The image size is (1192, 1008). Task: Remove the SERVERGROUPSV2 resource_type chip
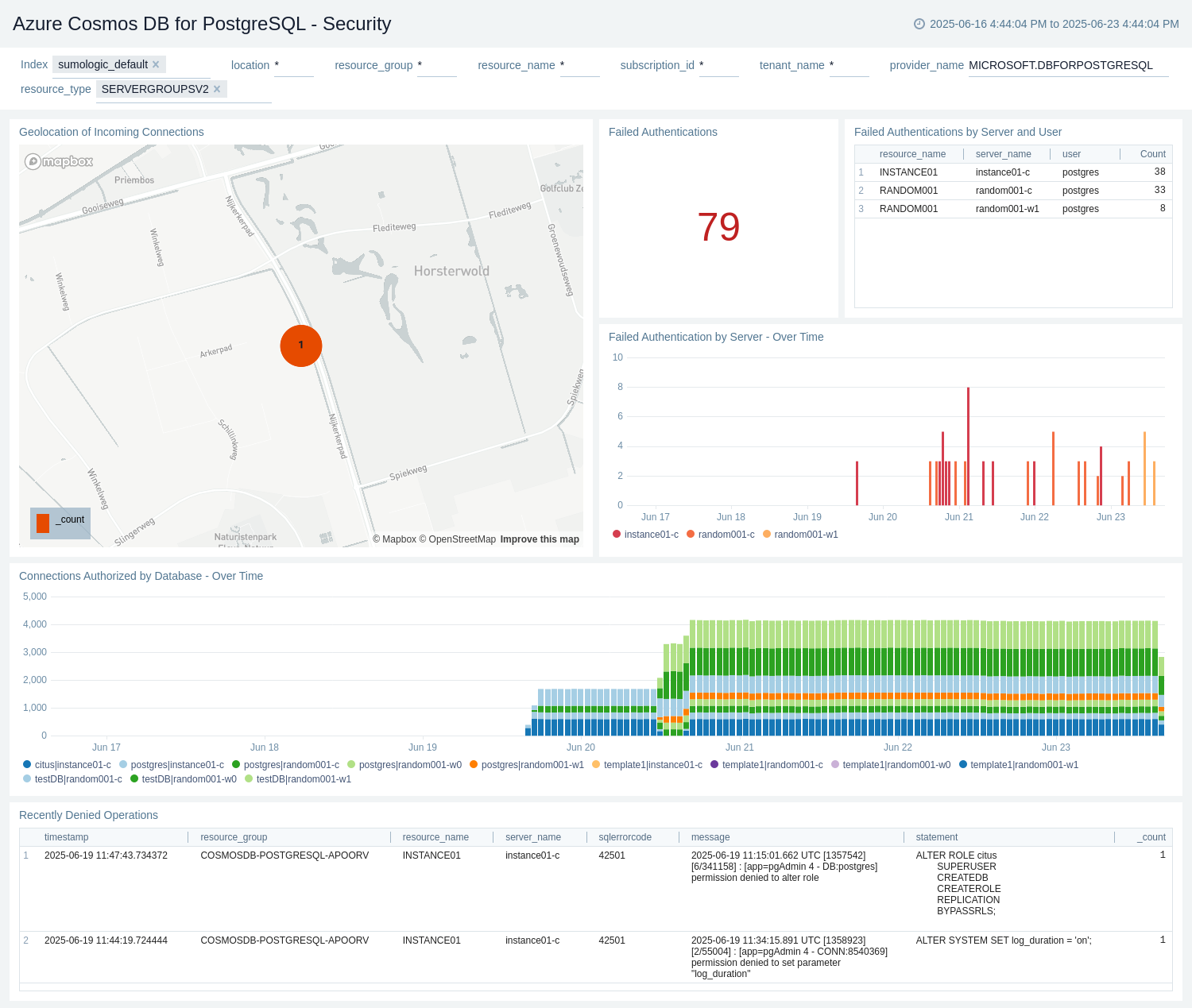point(217,89)
